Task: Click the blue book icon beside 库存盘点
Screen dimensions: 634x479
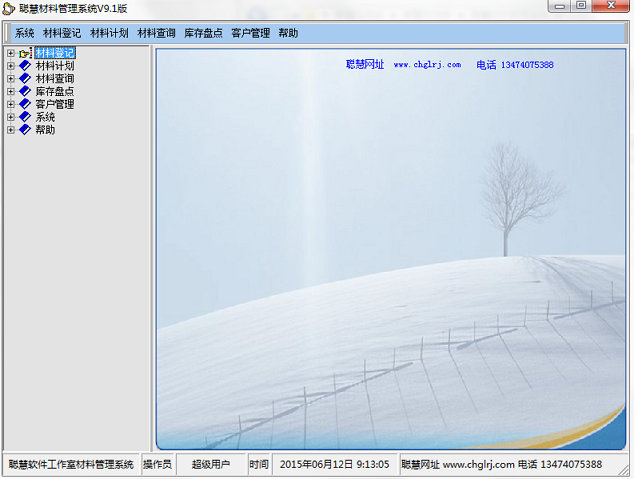Action: (x=25, y=91)
